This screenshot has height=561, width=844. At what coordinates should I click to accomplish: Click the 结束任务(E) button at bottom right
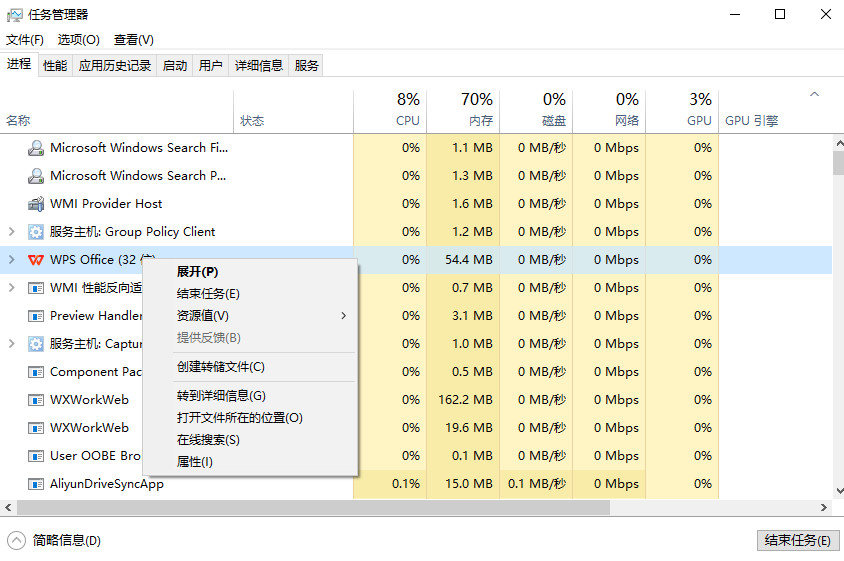798,541
